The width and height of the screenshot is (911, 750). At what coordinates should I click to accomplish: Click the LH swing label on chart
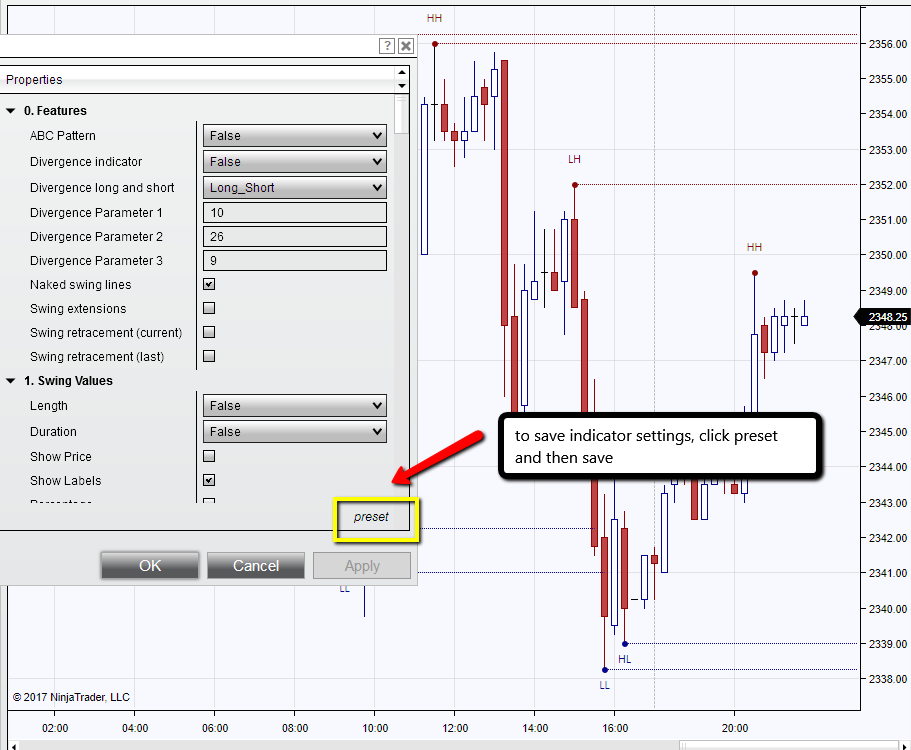[x=574, y=159]
